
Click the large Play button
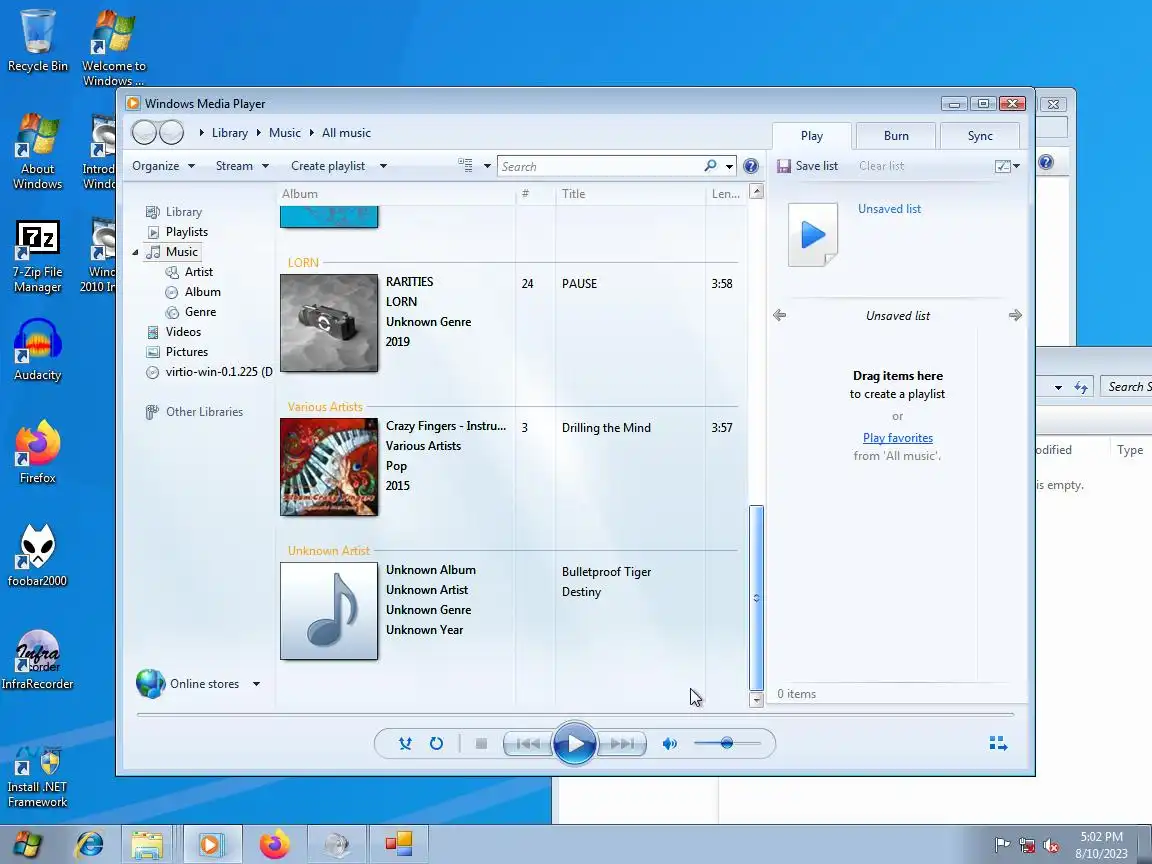click(575, 744)
